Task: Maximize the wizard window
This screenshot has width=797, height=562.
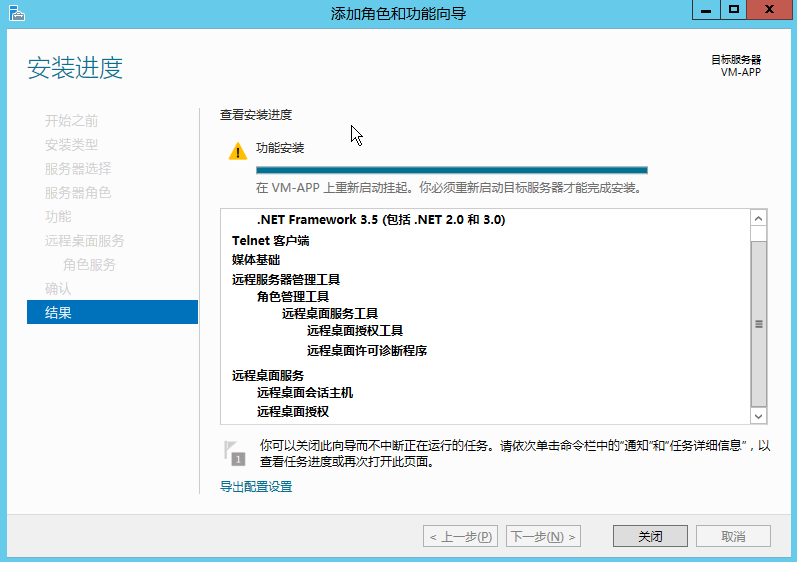Action: pyautogui.click(x=734, y=10)
